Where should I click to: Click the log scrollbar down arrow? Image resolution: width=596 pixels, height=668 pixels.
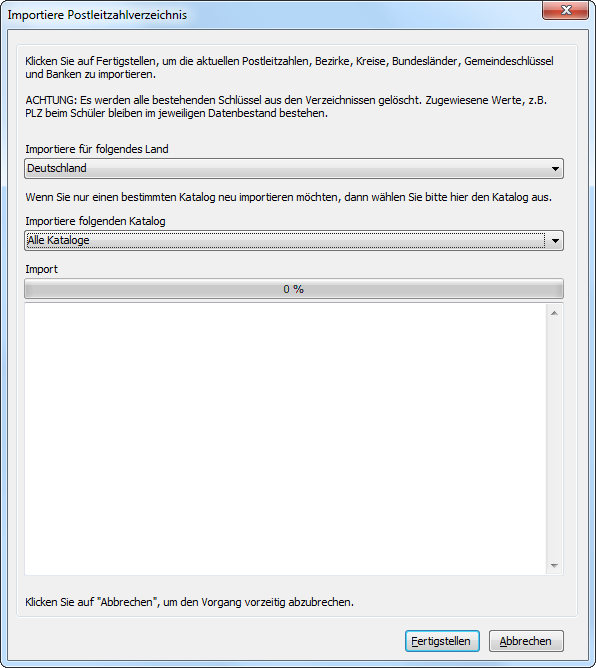click(x=554, y=566)
